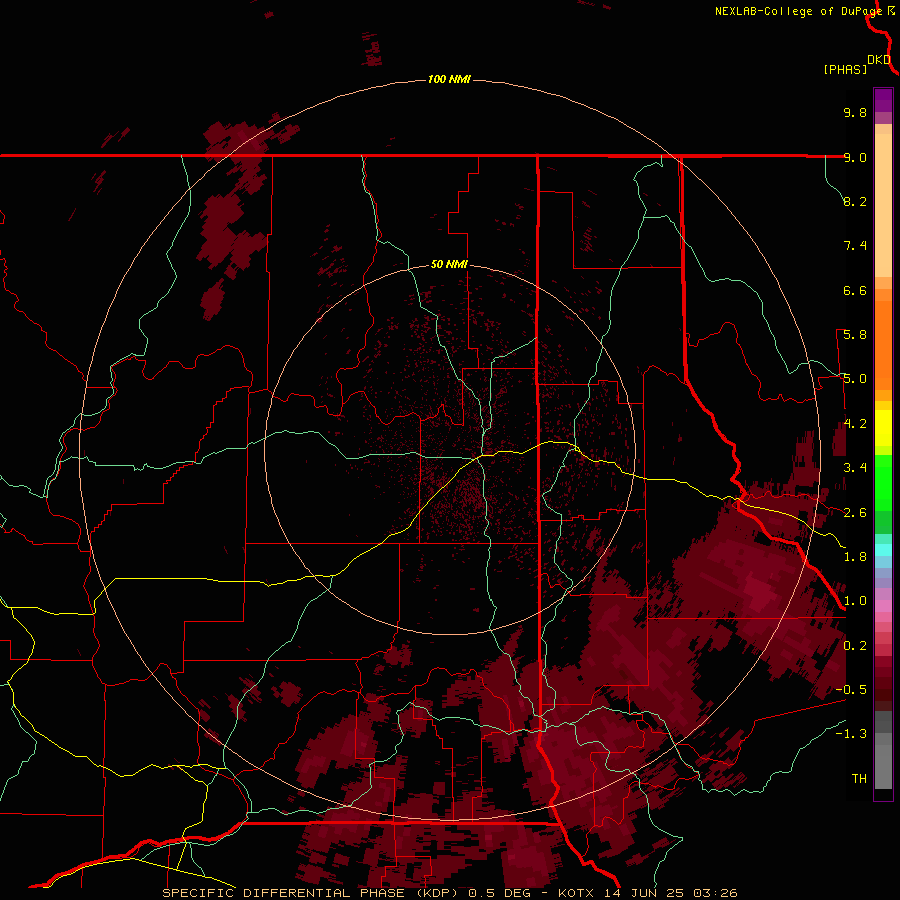Click the 1.0 legend value
Image resolution: width=900 pixels, height=900 pixels.
coord(855,601)
